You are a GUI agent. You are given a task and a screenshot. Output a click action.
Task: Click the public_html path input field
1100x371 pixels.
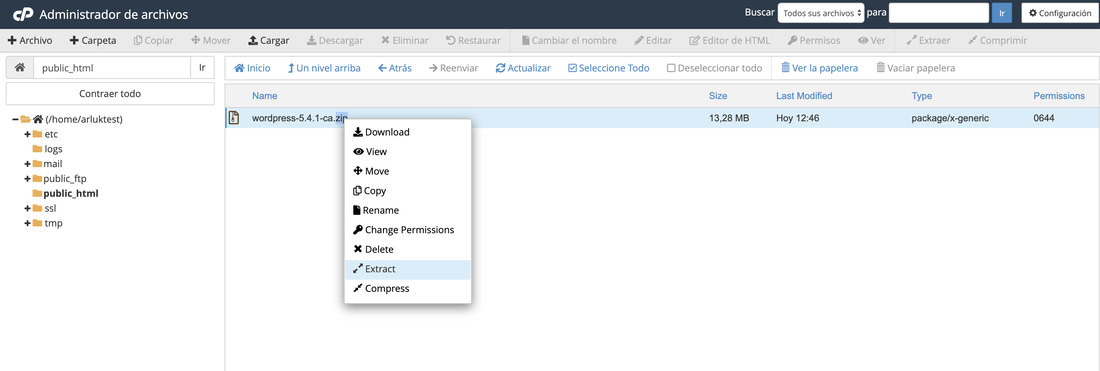(x=112, y=68)
